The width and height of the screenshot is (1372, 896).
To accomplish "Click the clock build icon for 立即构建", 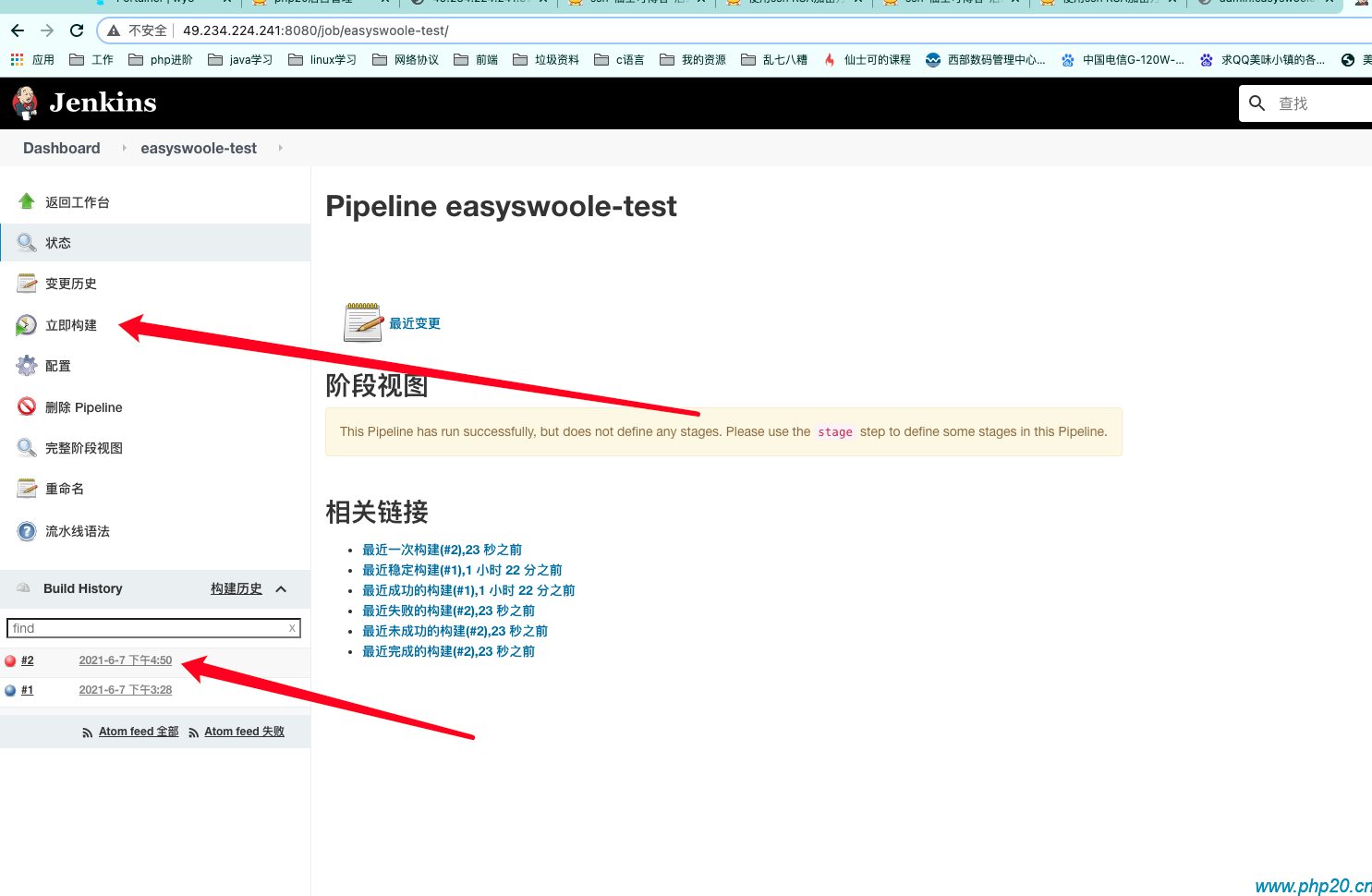I will pos(27,325).
